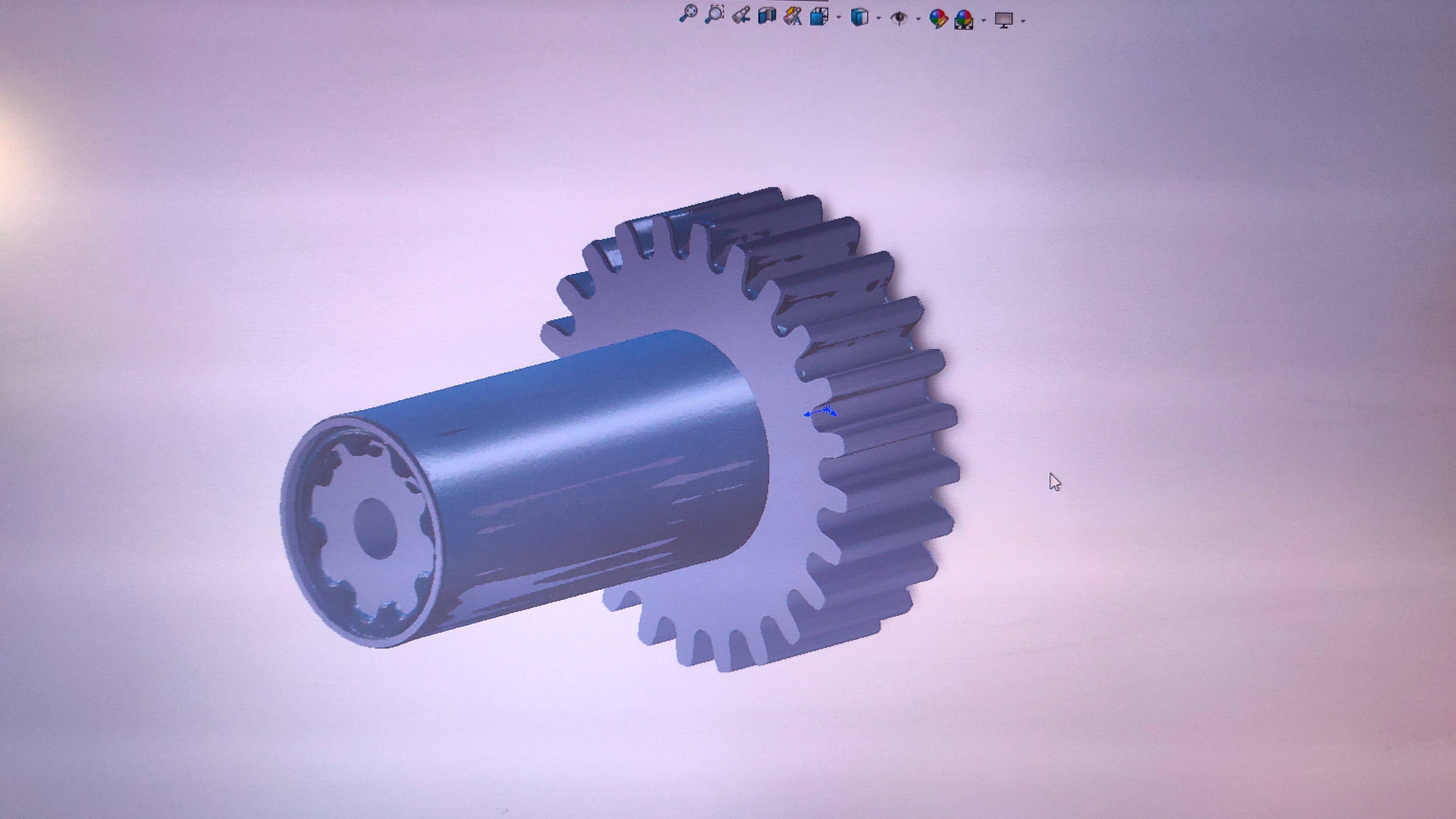Expand the Apply Scene dropdown arrow
This screenshot has width=1456, height=819.
point(984,21)
